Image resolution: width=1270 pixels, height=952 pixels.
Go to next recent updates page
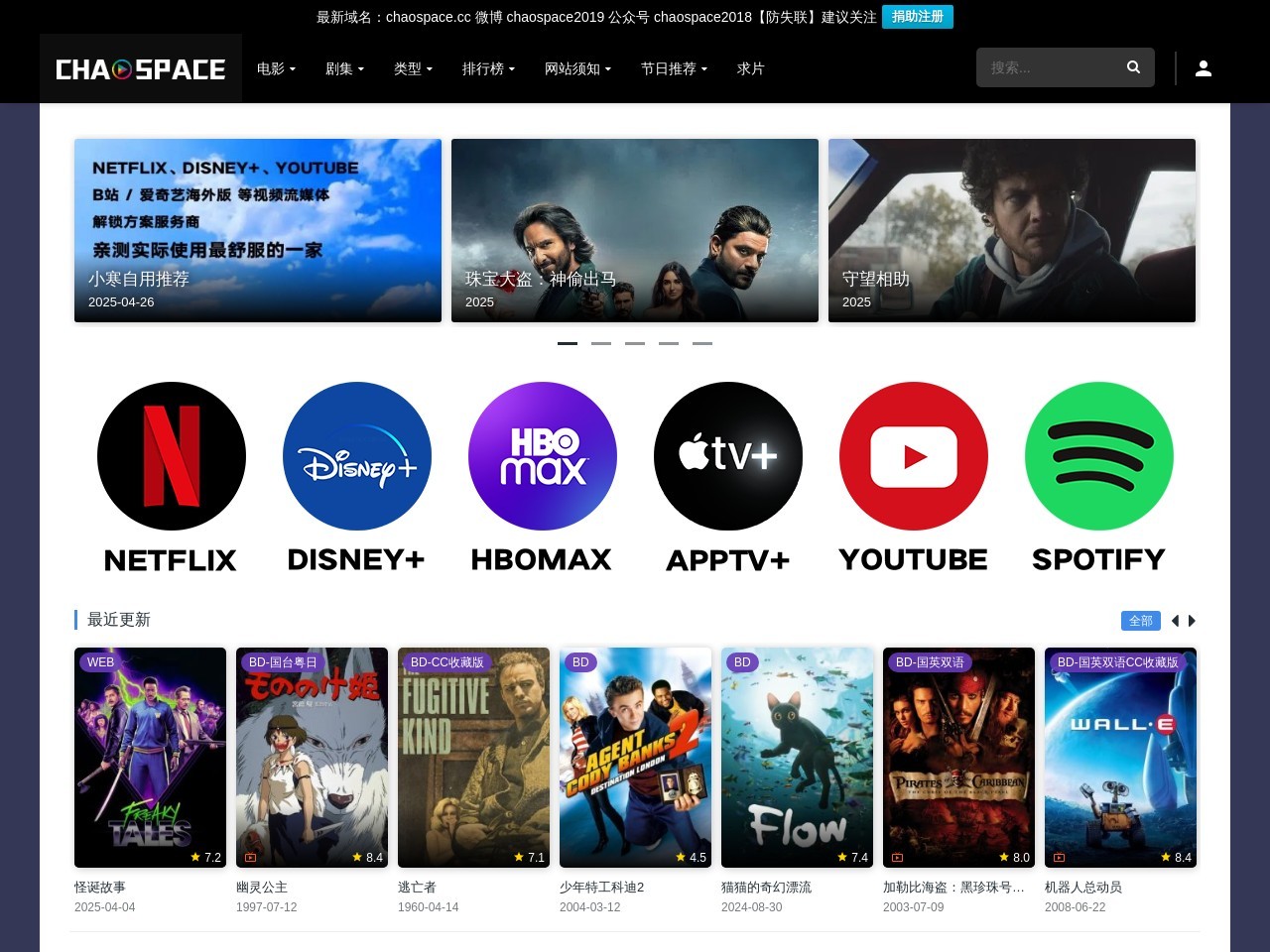tap(1192, 621)
